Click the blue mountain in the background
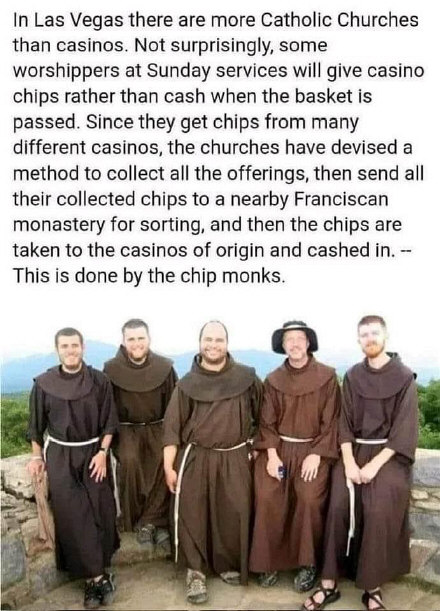 click(47, 366)
